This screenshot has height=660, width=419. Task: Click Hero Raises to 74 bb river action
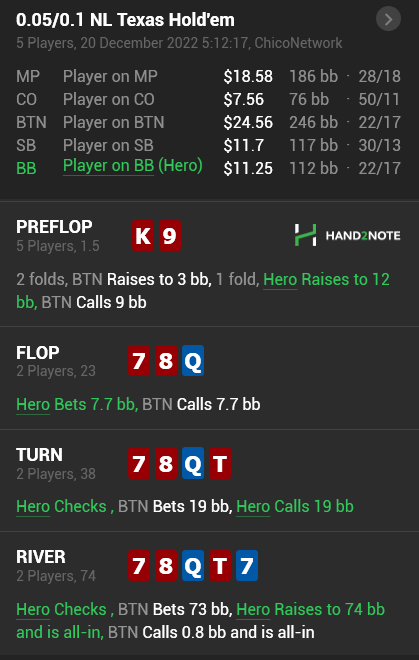click(x=310, y=609)
